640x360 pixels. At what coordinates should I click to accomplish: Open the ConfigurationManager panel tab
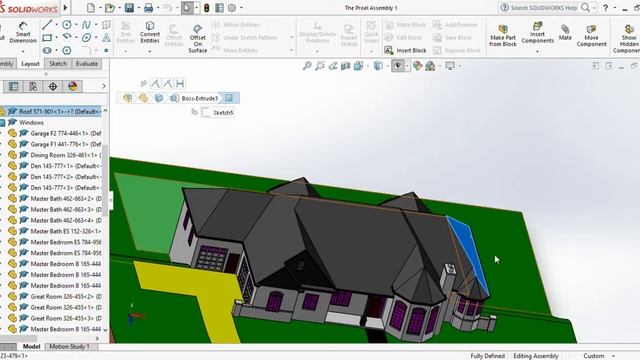tap(33, 86)
